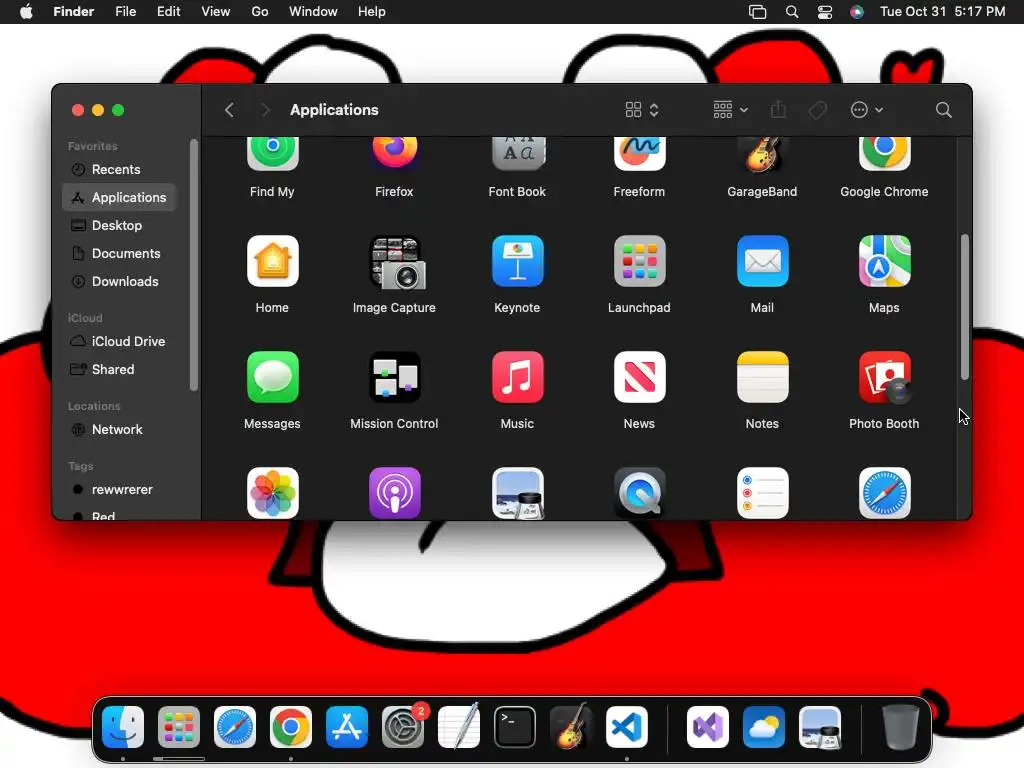Click the Spotlight search menu bar icon
1024x768 pixels.
pyautogui.click(x=792, y=12)
